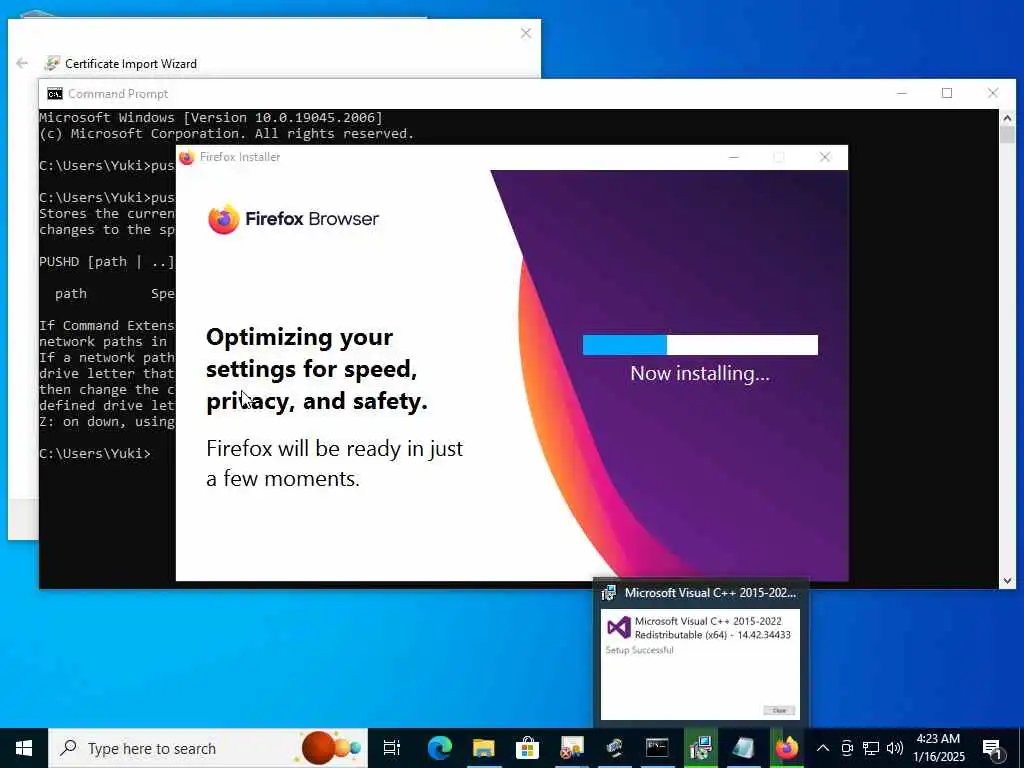Open Microsoft Store from the taskbar
The height and width of the screenshot is (768, 1024).
(527, 748)
